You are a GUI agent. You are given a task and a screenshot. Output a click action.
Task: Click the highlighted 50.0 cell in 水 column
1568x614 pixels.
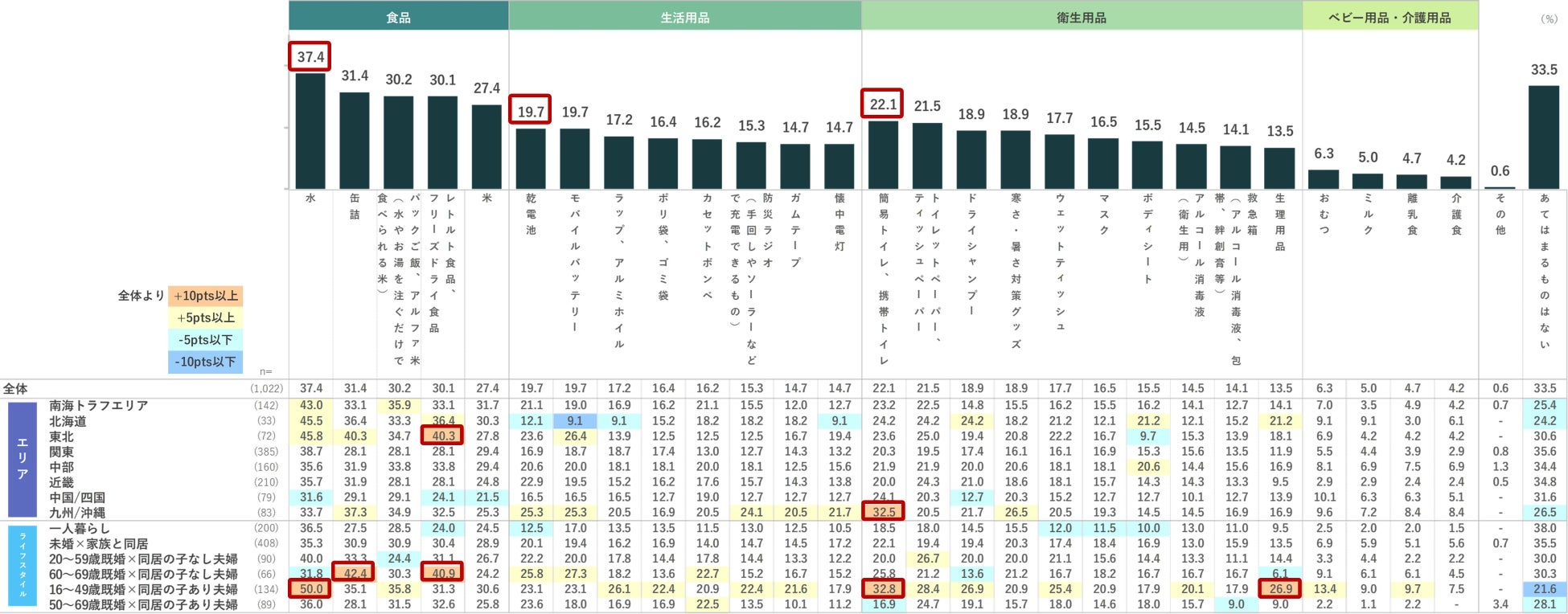(x=310, y=589)
